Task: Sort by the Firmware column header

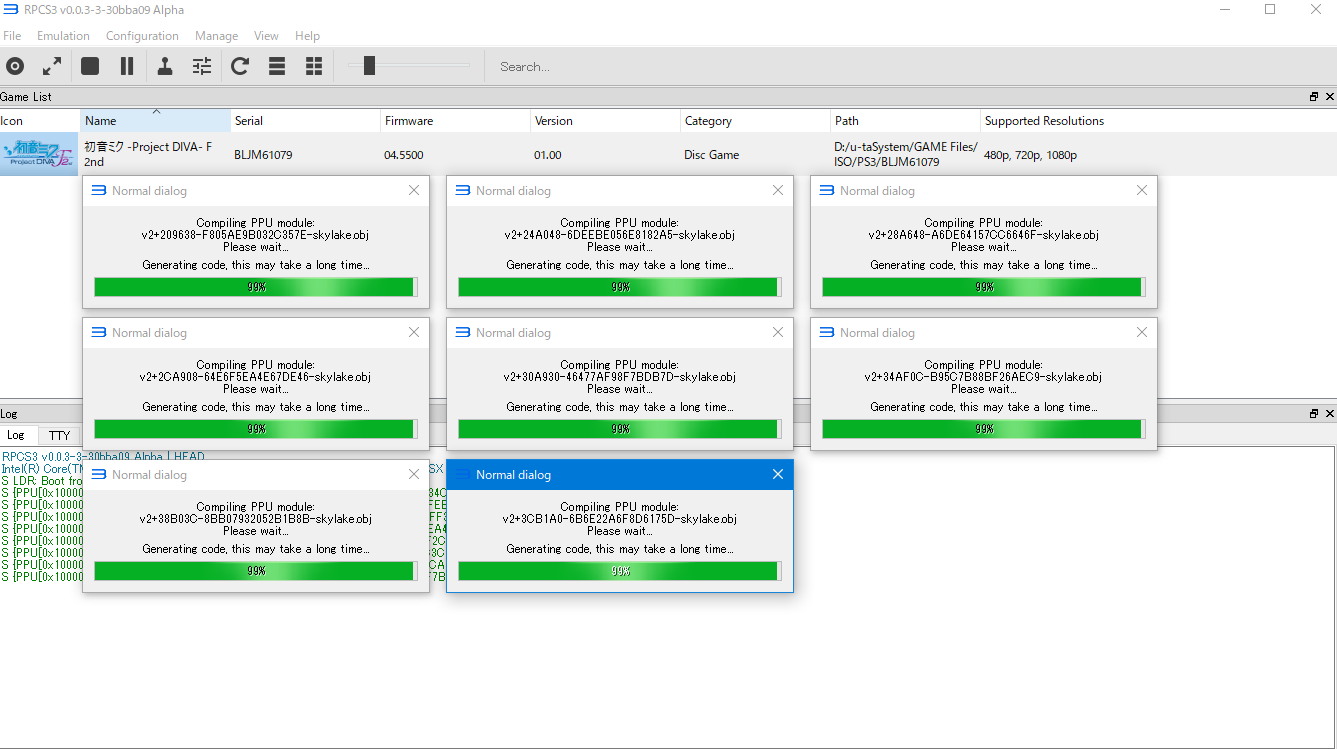Action: pos(455,121)
